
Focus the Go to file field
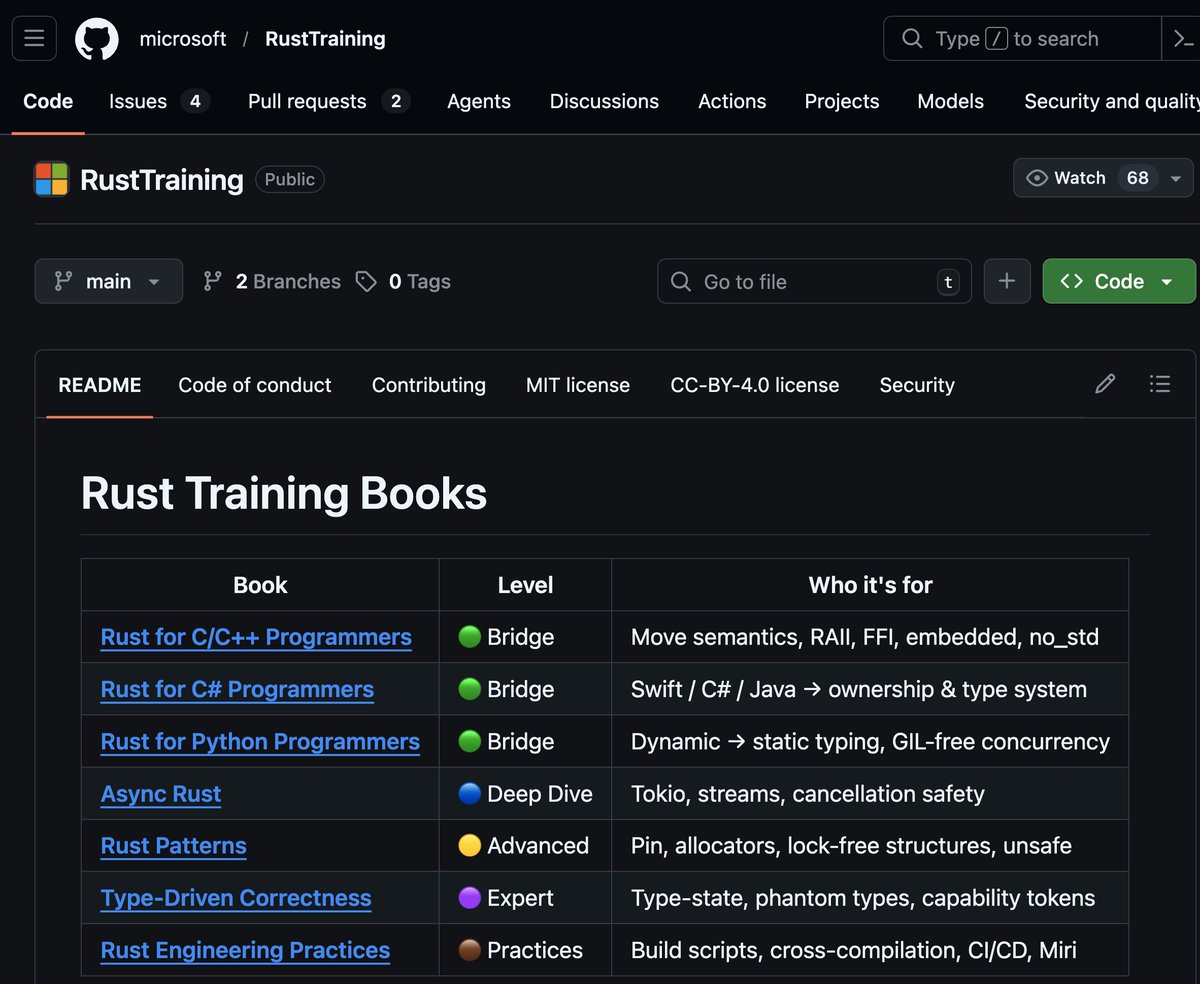[814, 281]
